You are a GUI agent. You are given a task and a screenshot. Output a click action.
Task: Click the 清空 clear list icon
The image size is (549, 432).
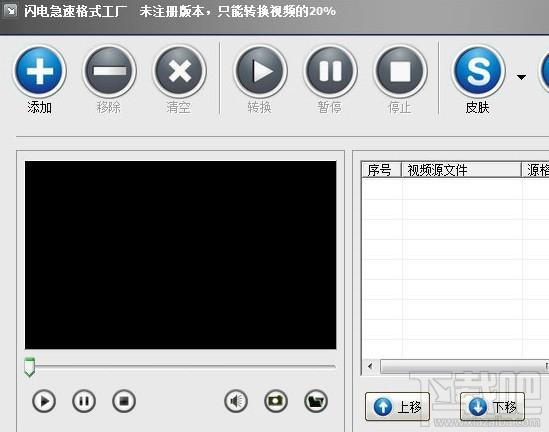179,71
